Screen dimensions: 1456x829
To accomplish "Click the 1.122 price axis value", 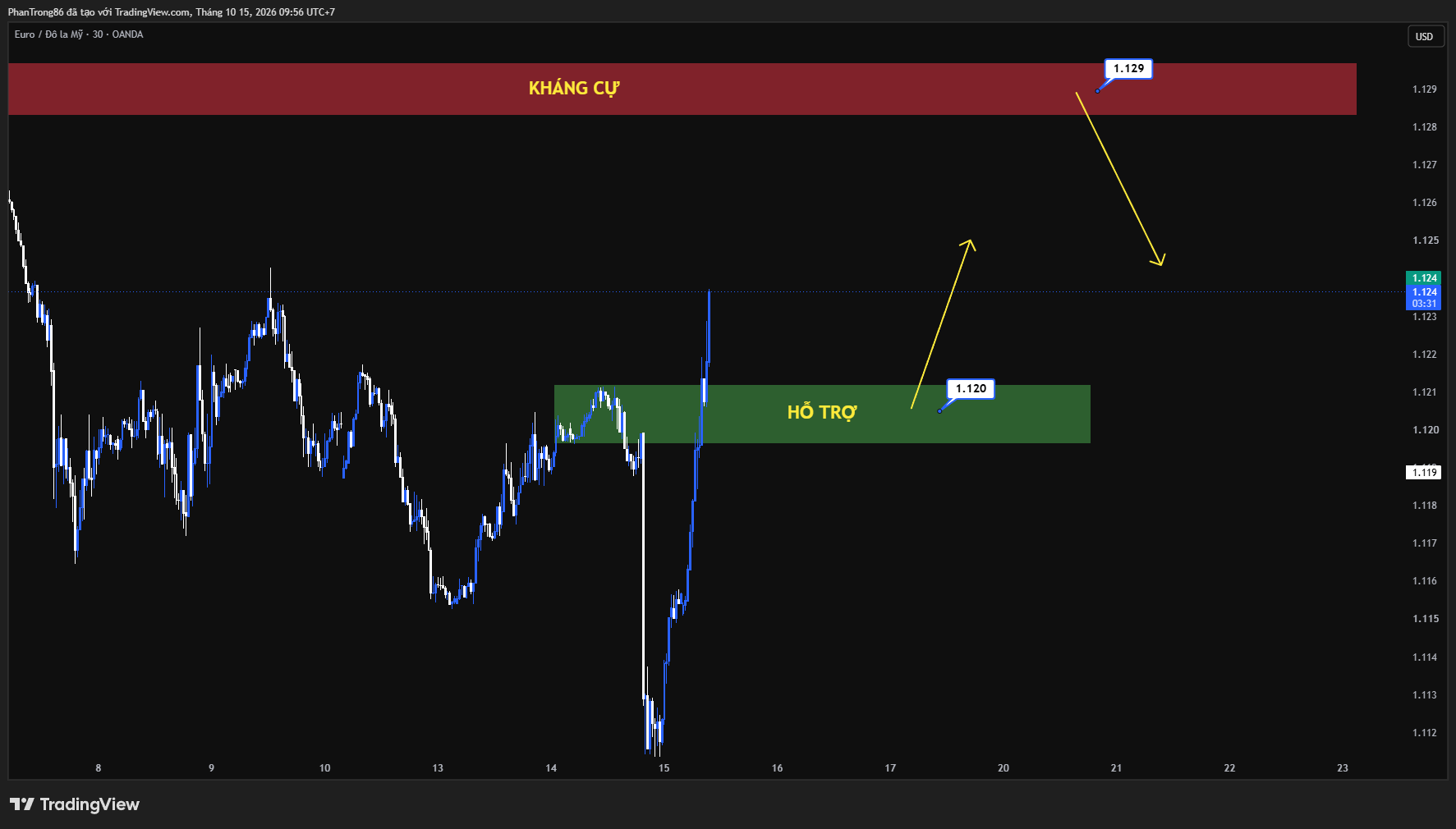I will coord(1425,355).
